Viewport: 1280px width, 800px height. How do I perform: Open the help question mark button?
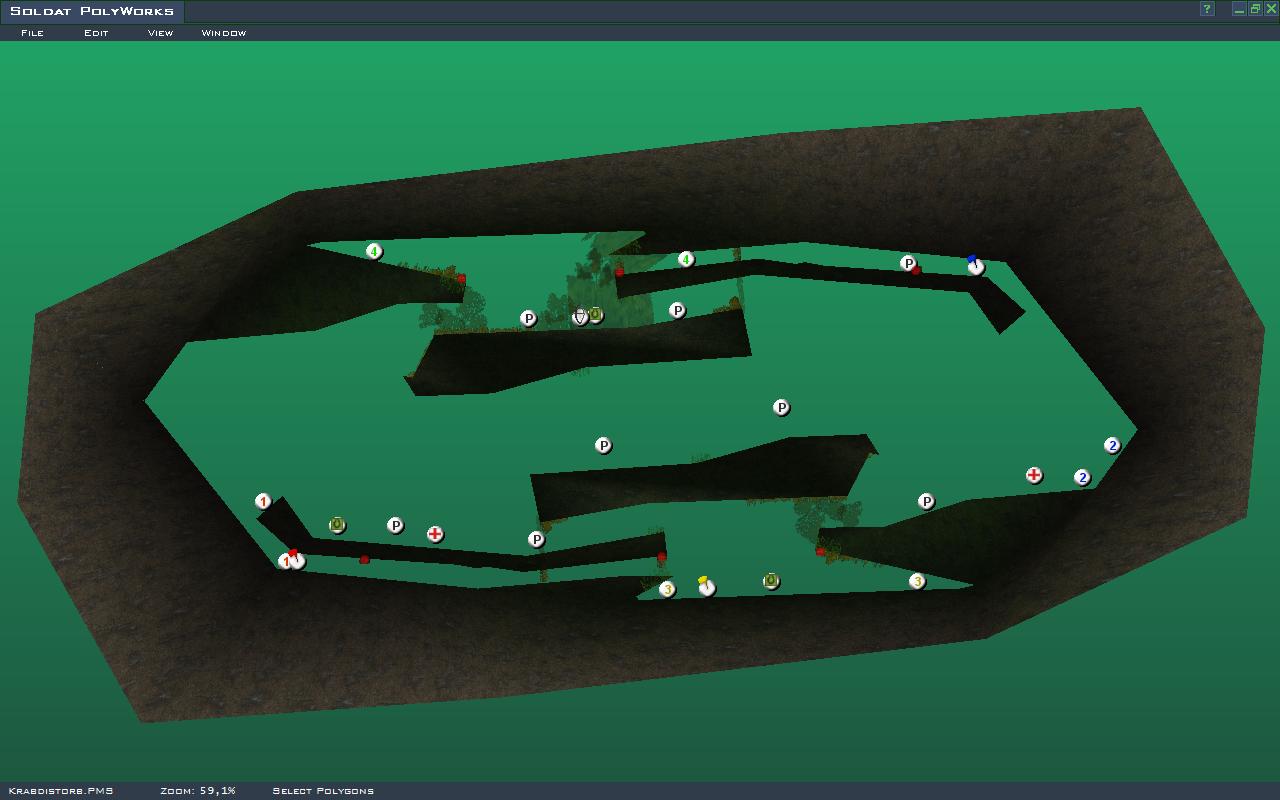1207,9
